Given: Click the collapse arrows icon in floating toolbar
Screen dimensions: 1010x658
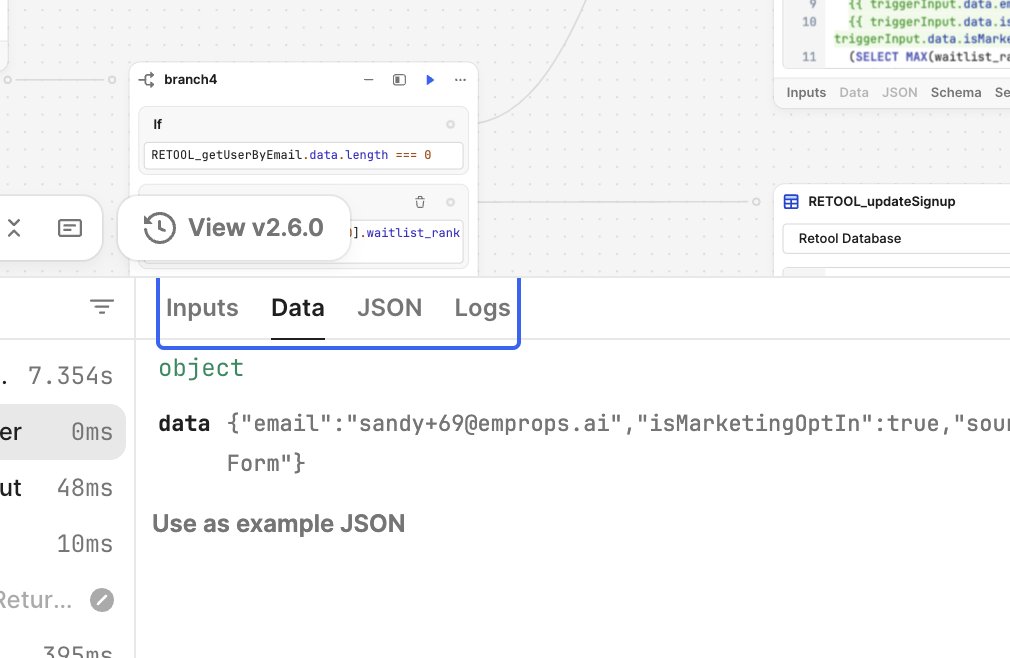Looking at the screenshot, I should click(x=14, y=228).
